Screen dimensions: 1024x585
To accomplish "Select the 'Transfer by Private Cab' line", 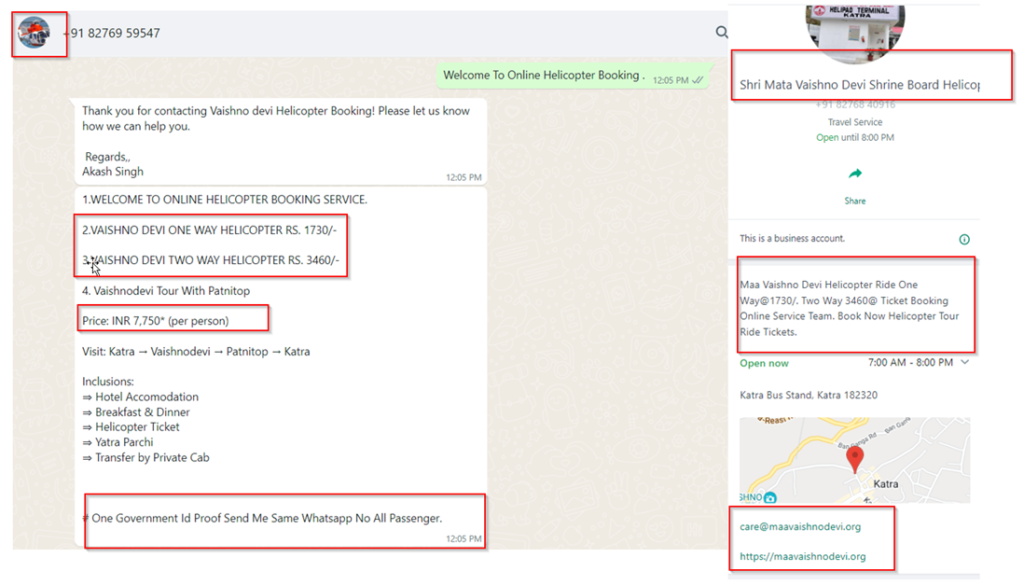I will [x=146, y=458].
